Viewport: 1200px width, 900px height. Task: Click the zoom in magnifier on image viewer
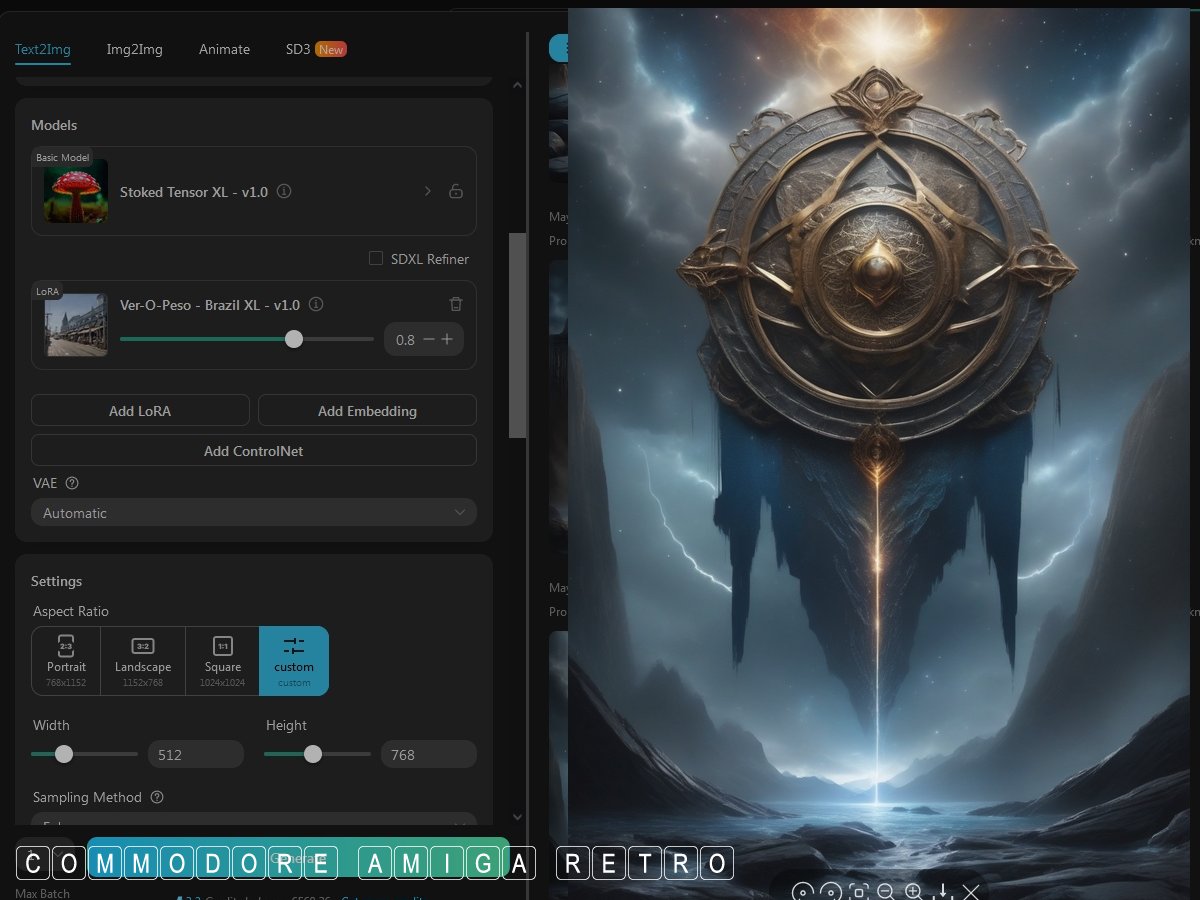click(913, 891)
